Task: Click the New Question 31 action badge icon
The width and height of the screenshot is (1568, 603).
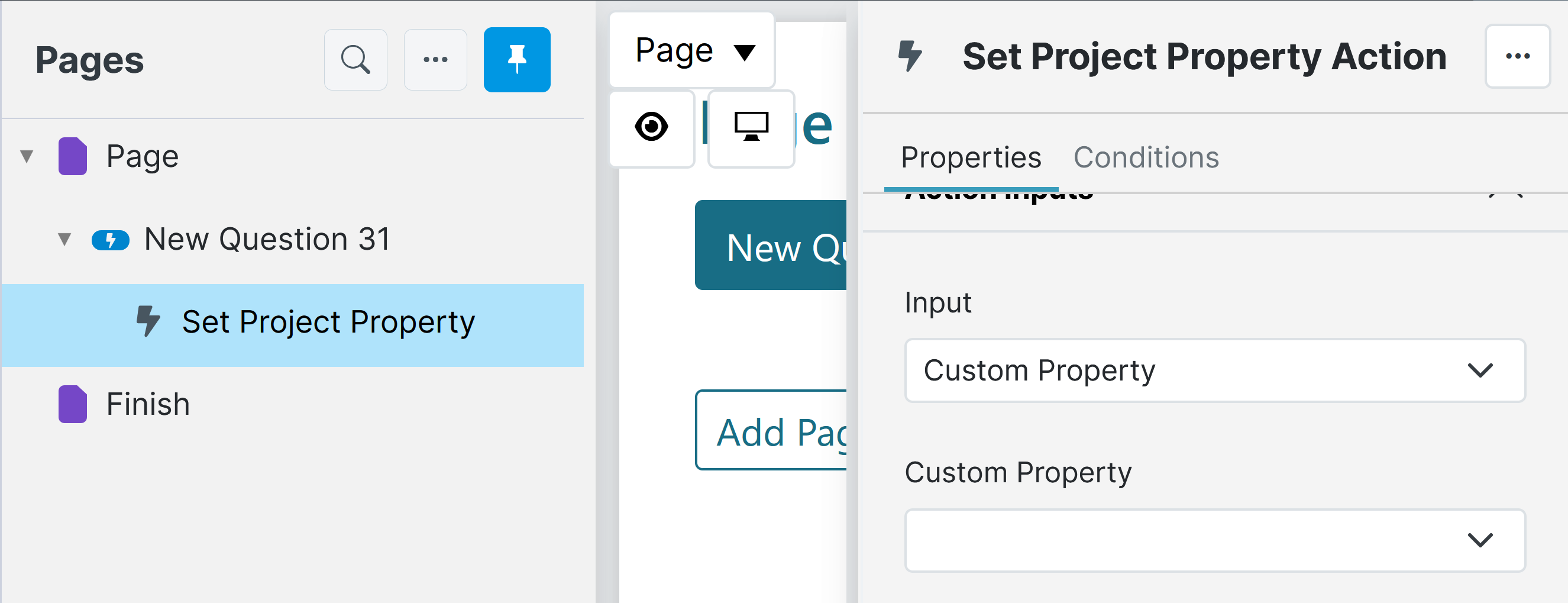Action: pyautogui.click(x=110, y=240)
